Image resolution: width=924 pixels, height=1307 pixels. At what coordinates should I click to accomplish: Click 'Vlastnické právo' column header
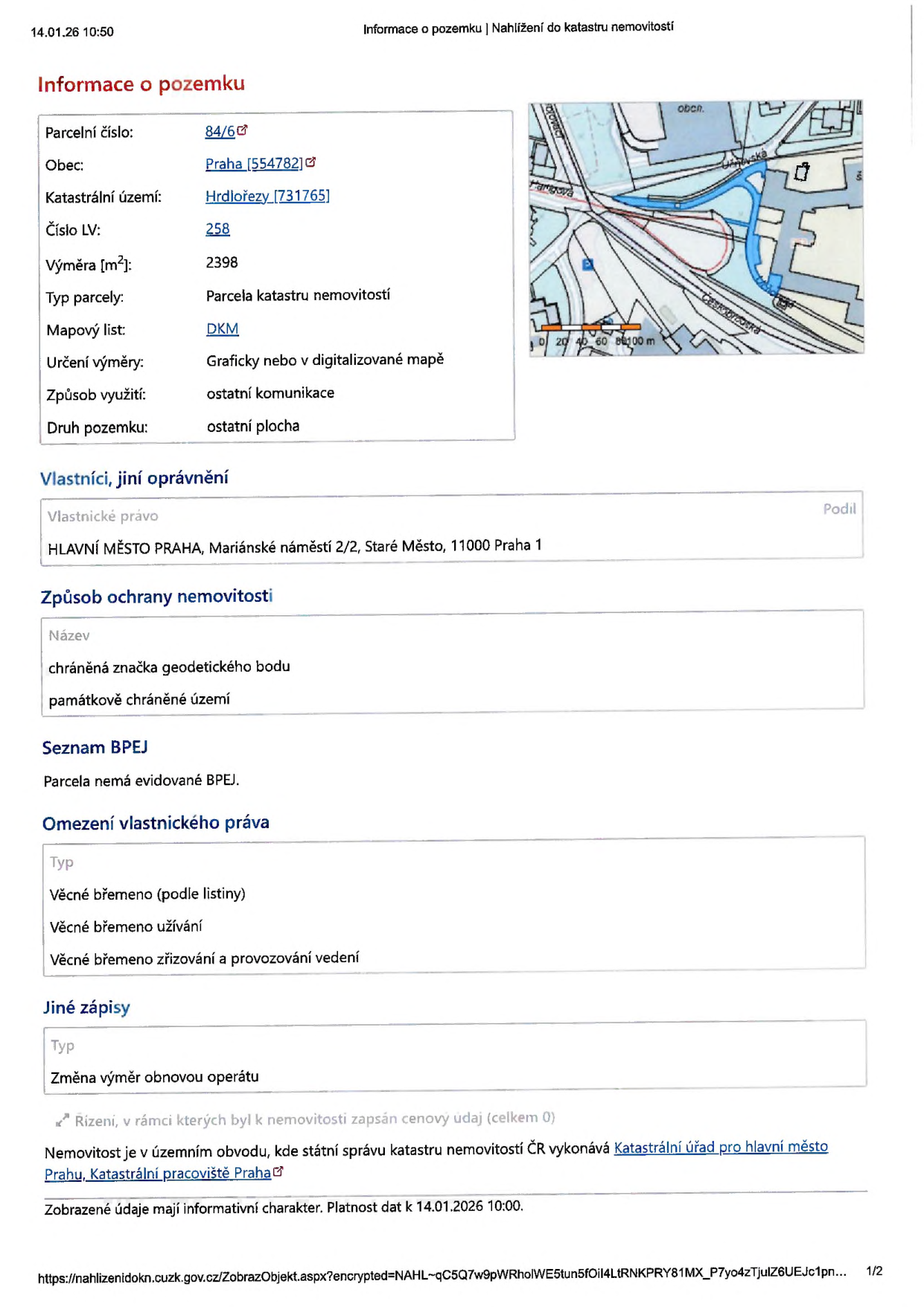coord(103,516)
